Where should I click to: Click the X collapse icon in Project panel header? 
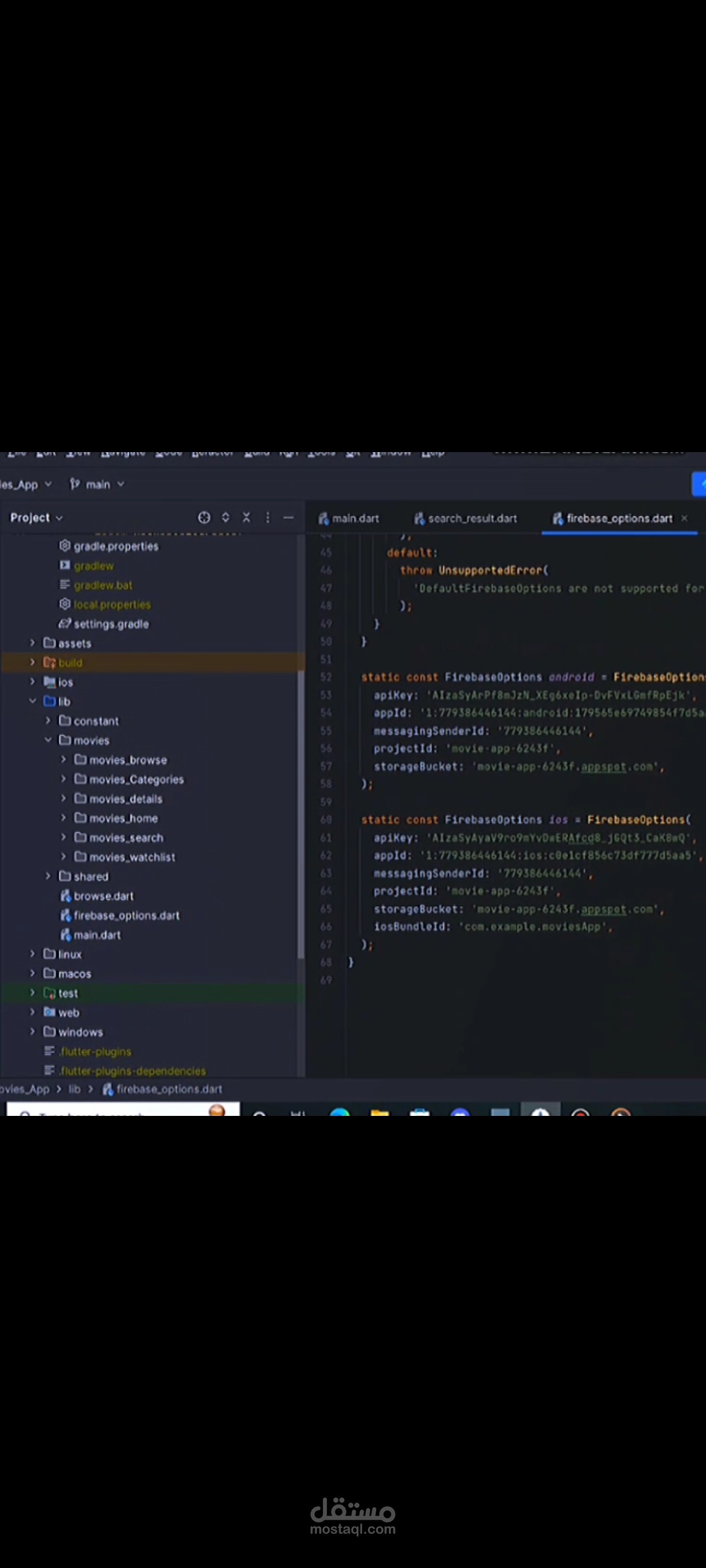pyautogui.click(x=246, y=517)
